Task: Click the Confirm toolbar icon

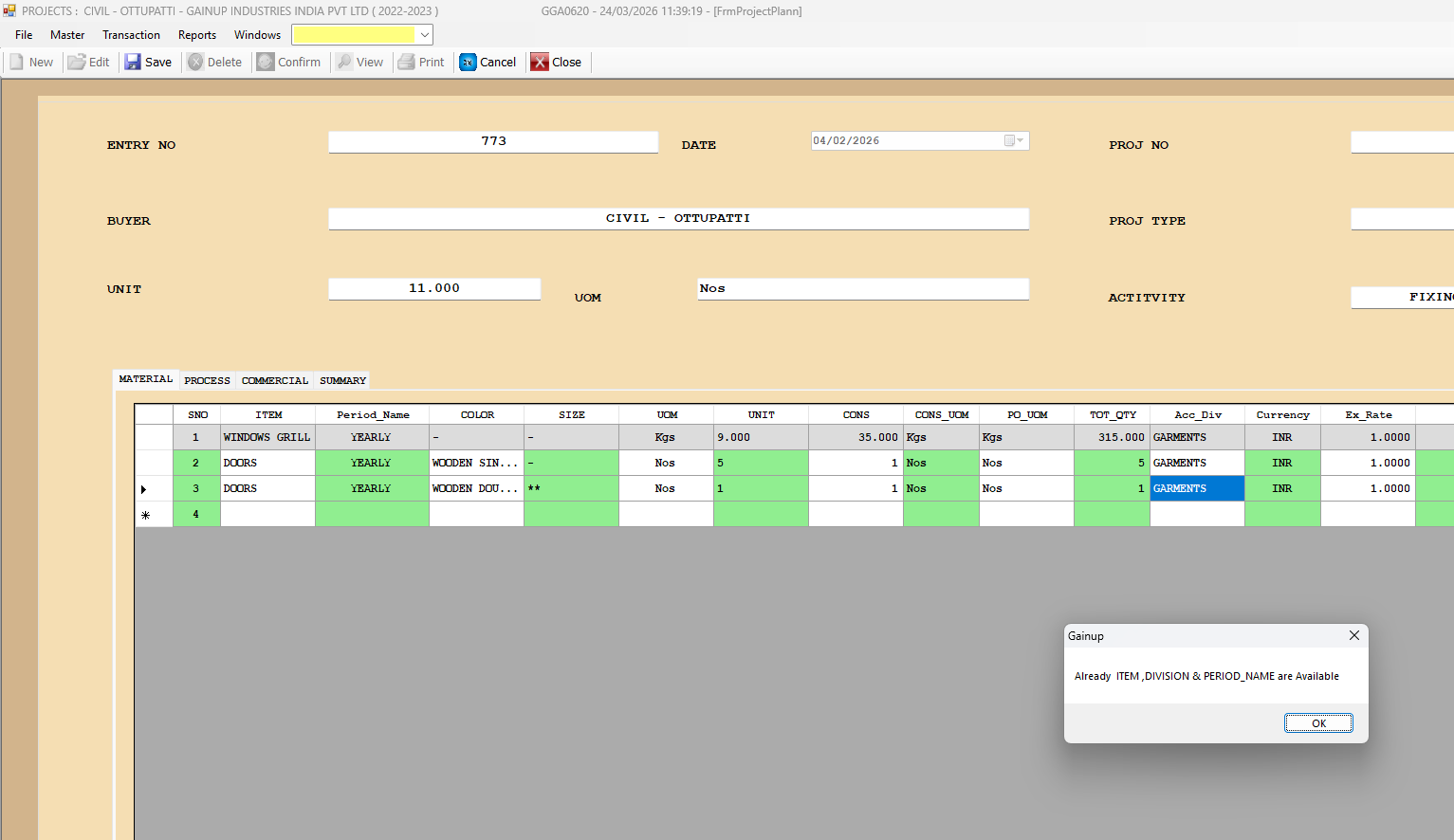Action: 267,63
